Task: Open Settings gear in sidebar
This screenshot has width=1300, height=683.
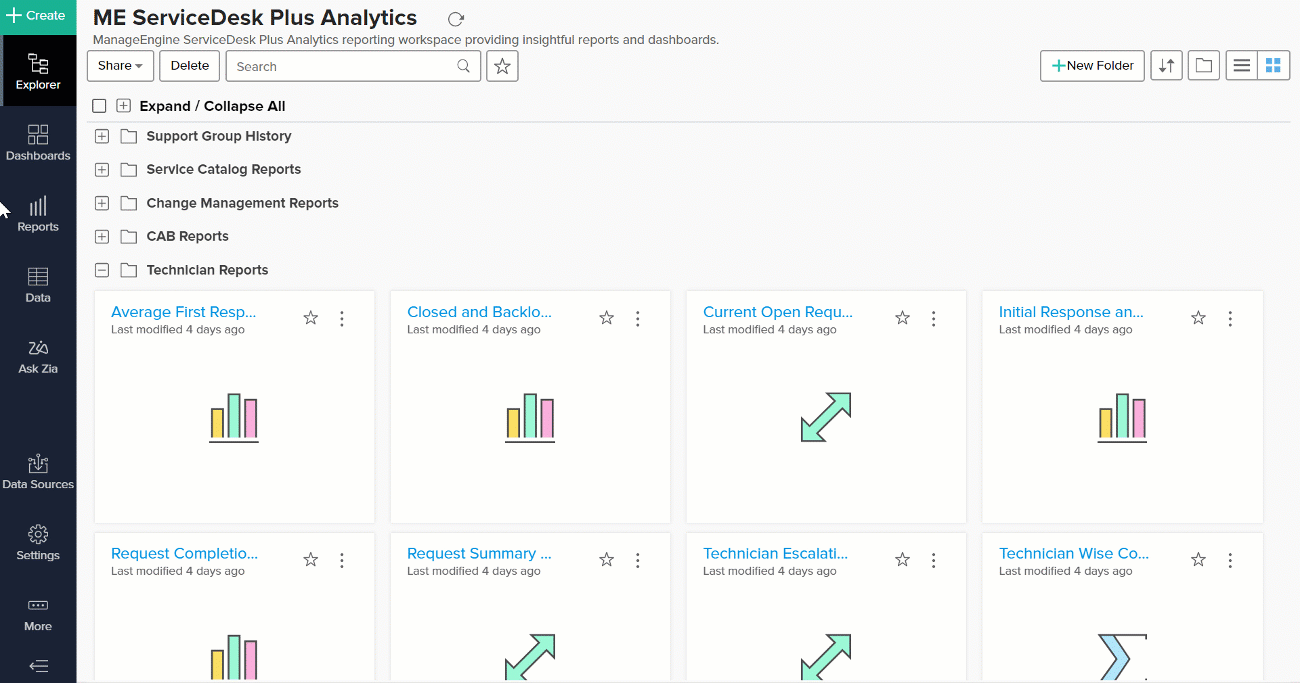Action: pos(38,542)
